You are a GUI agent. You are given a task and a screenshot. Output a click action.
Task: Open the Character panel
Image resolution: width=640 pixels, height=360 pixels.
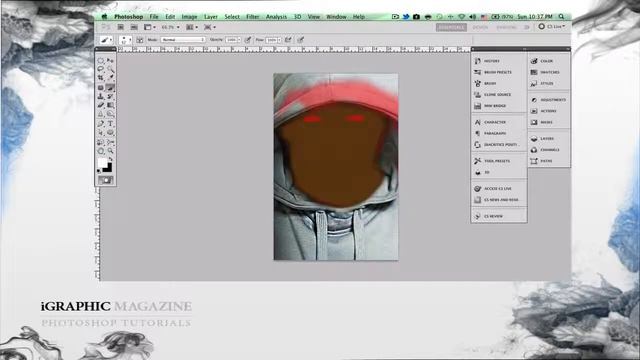click(x=490, y=122)
